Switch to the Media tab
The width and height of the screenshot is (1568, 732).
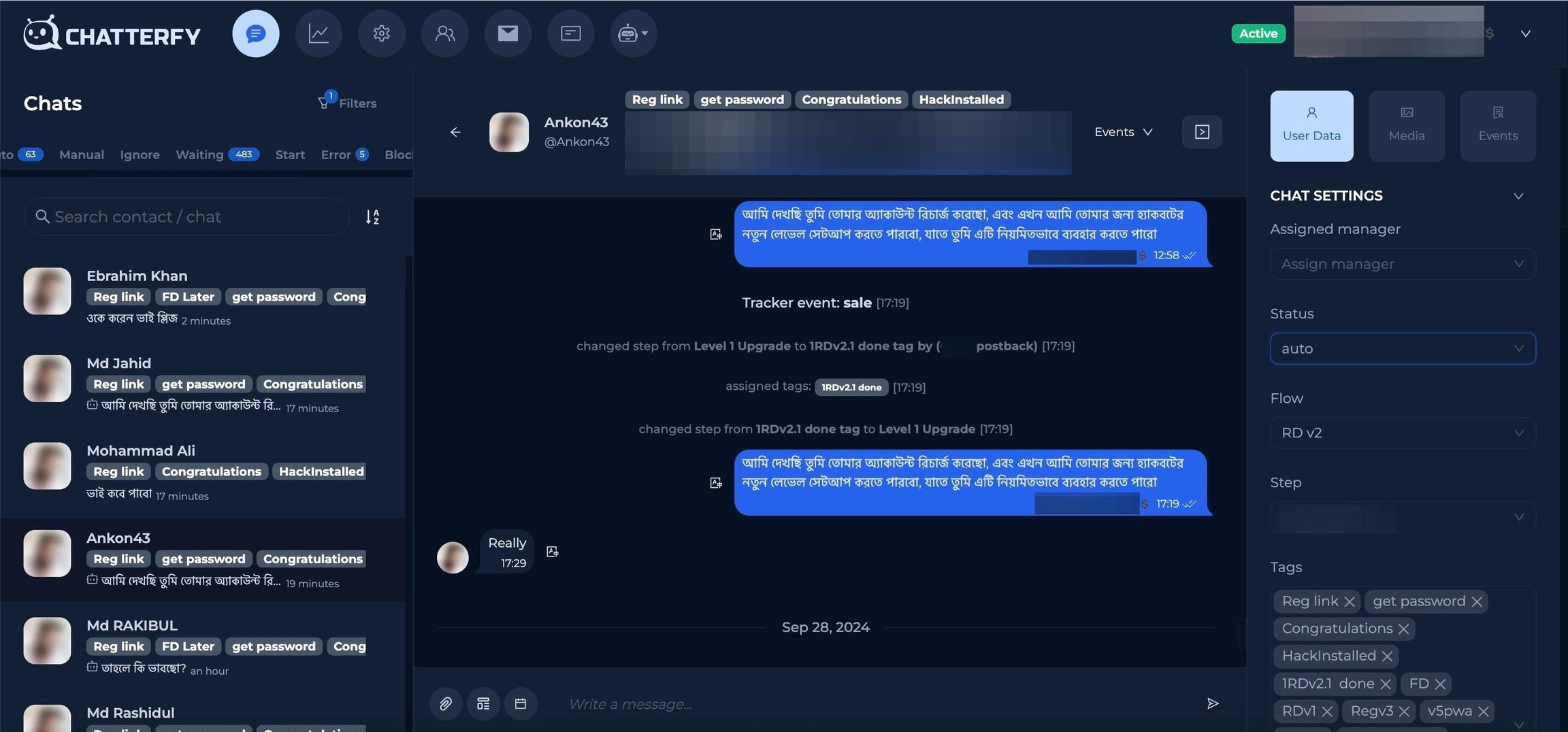coord(1407,126)
